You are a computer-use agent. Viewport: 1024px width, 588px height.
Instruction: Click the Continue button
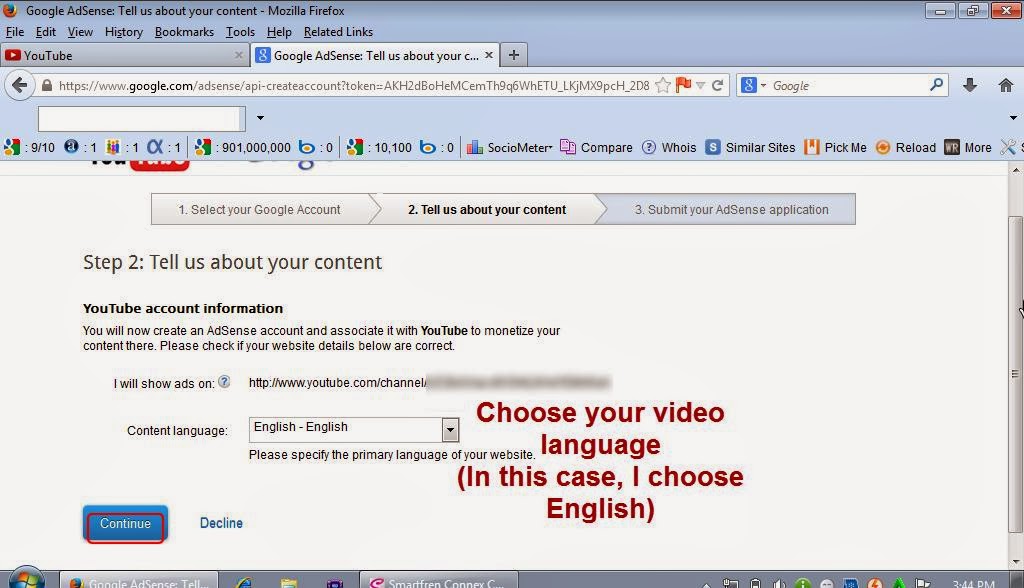click(x=125, y=524)
